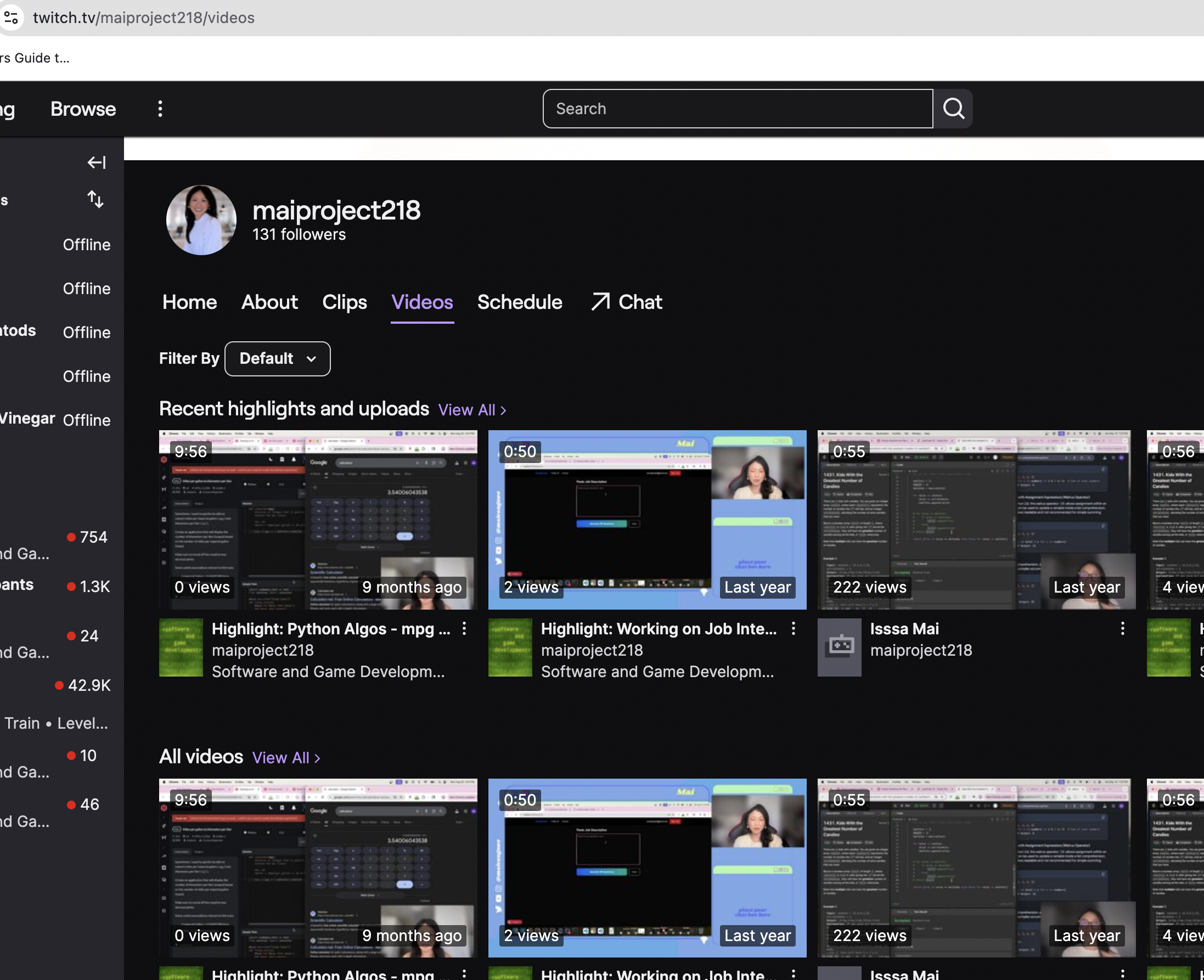Open the Schedule tab
The width and height of the screenshot is (1204, 980).
[520, 302]
